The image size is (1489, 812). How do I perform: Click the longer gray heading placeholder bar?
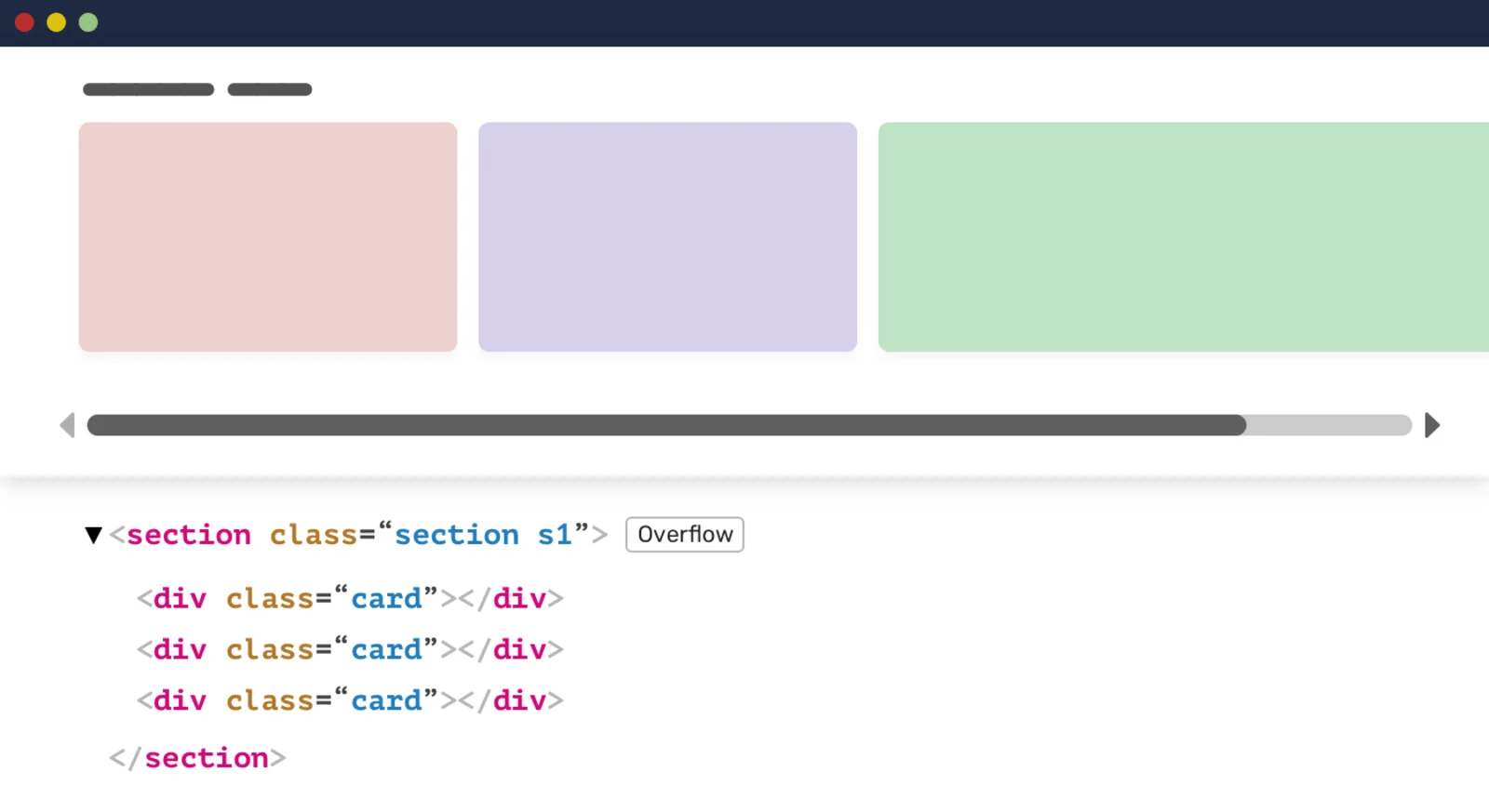click(149, 89)
